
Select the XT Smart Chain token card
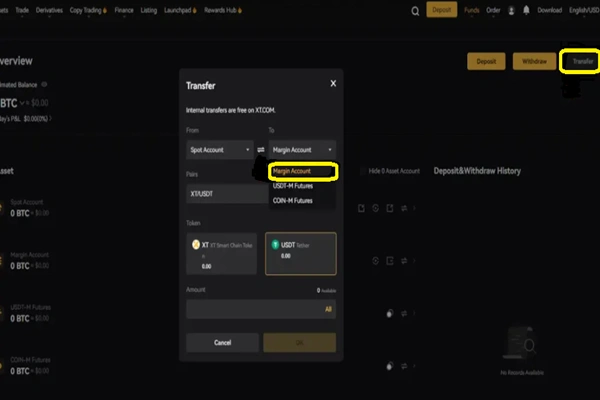point(222,253)
